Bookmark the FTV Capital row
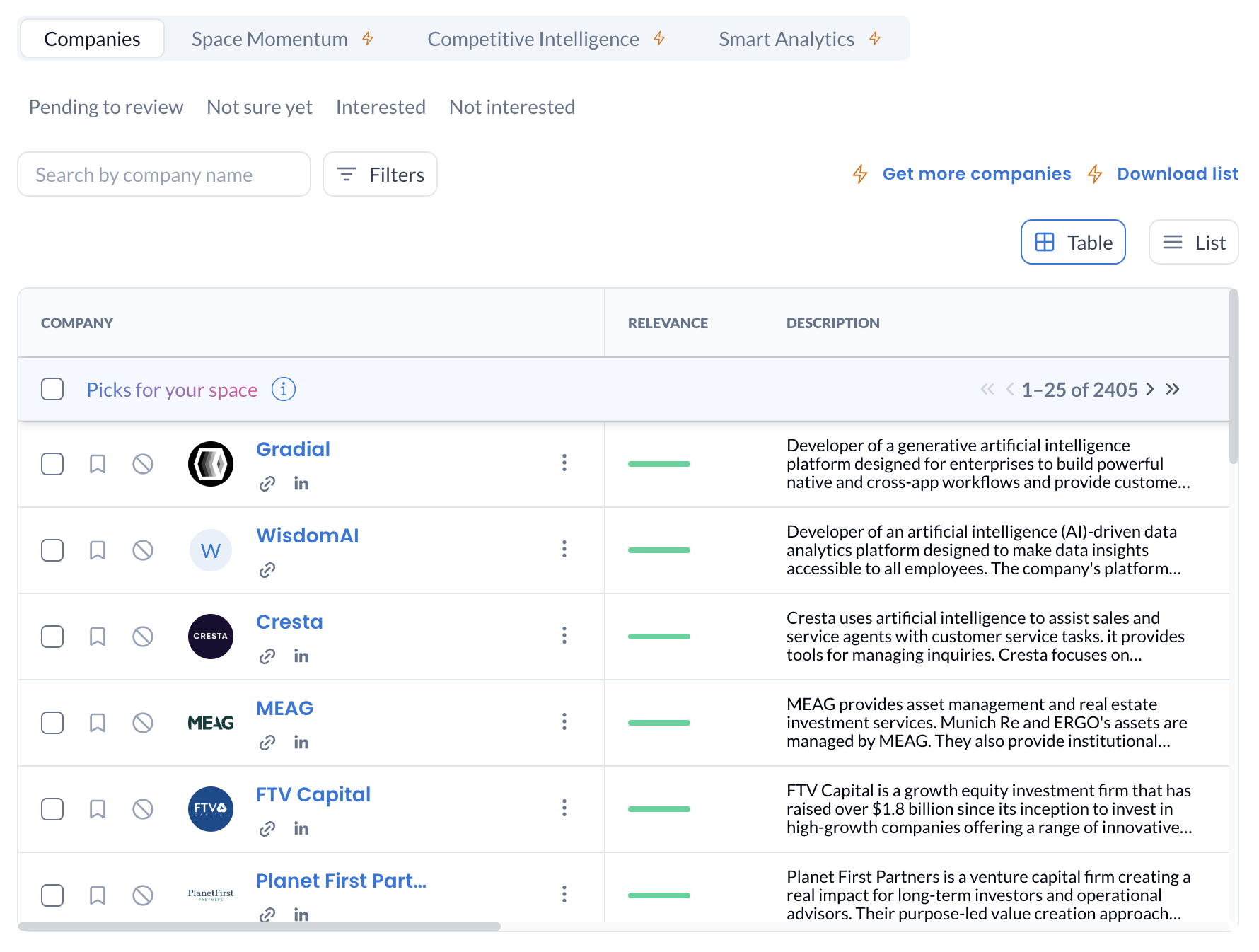Screen dimensions: 1259x952 coord(98,809)
